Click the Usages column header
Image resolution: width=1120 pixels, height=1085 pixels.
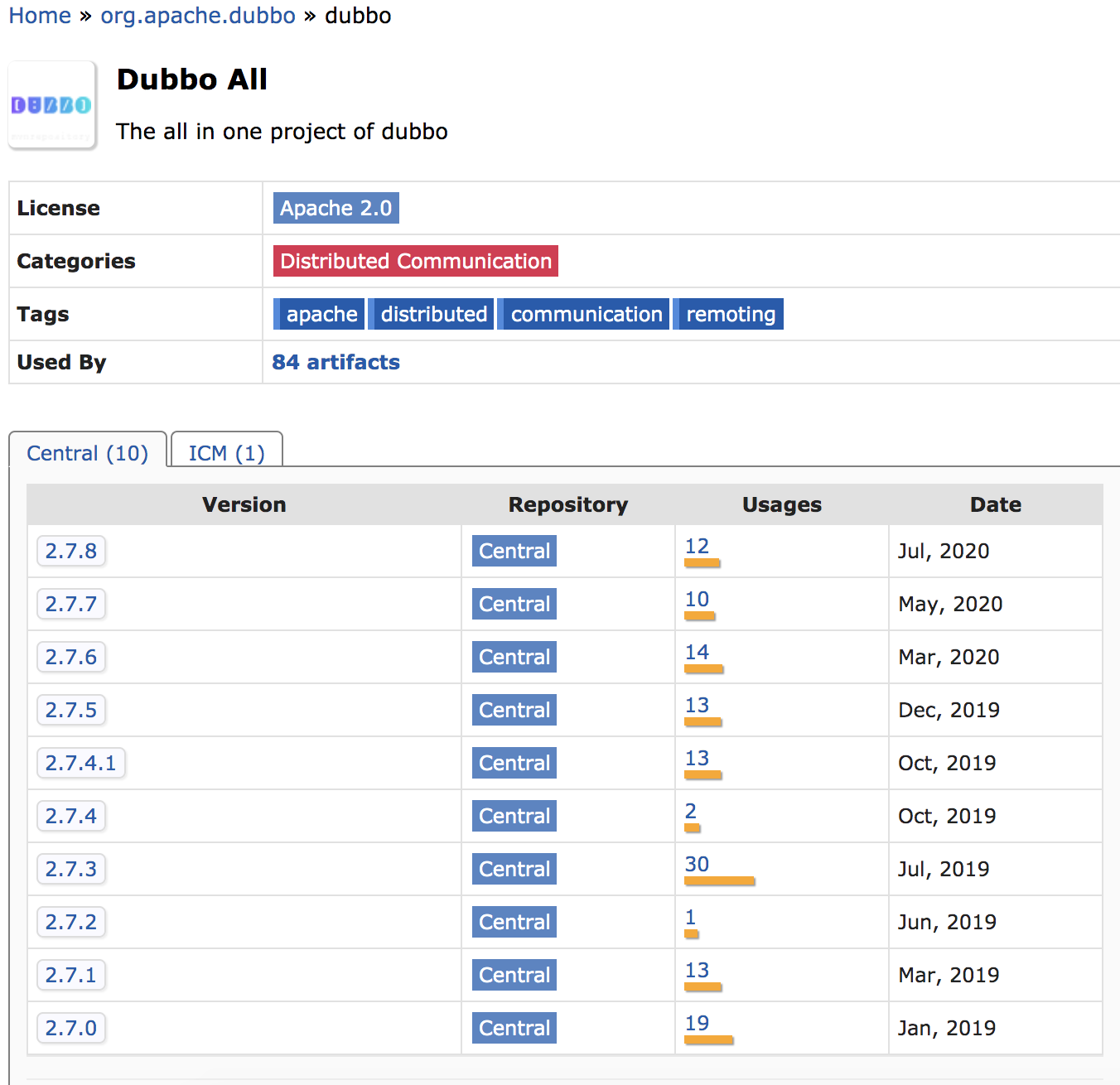(782, 504)
